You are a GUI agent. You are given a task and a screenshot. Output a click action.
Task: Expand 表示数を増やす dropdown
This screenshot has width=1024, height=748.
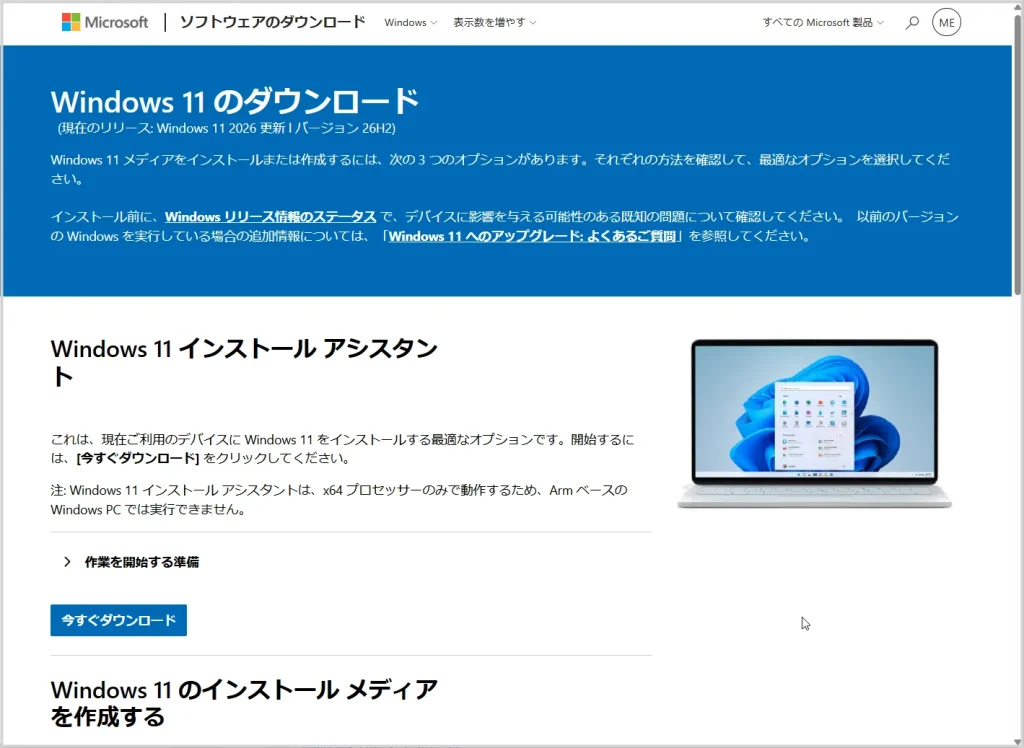494,23
